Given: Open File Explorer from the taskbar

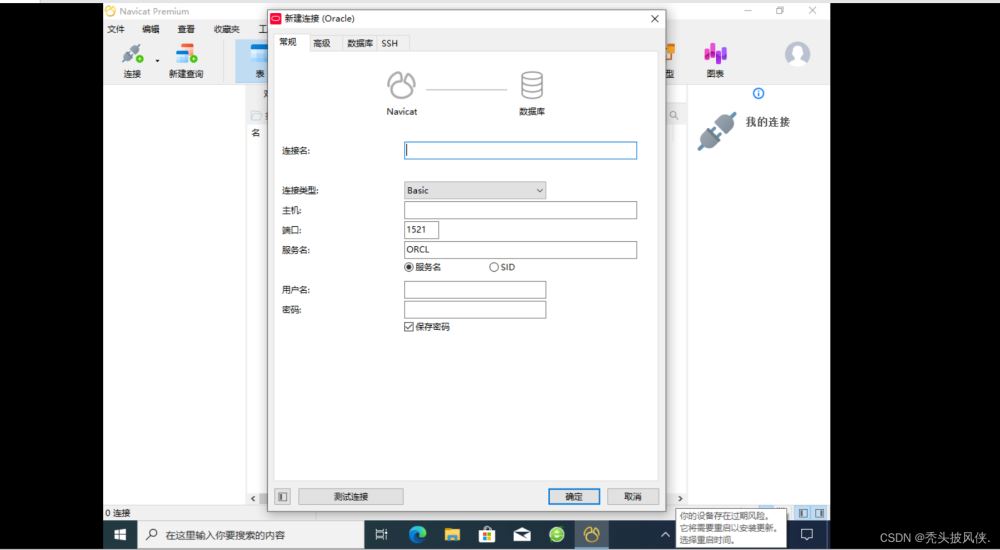Looking at the screenshot, I should (452, 535).
